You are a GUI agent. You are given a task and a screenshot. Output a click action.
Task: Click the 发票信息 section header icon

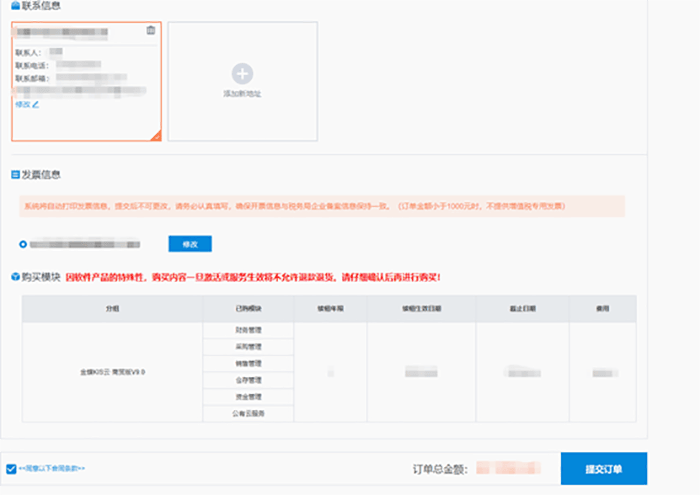pyautogui.click(x=15, y=174)
